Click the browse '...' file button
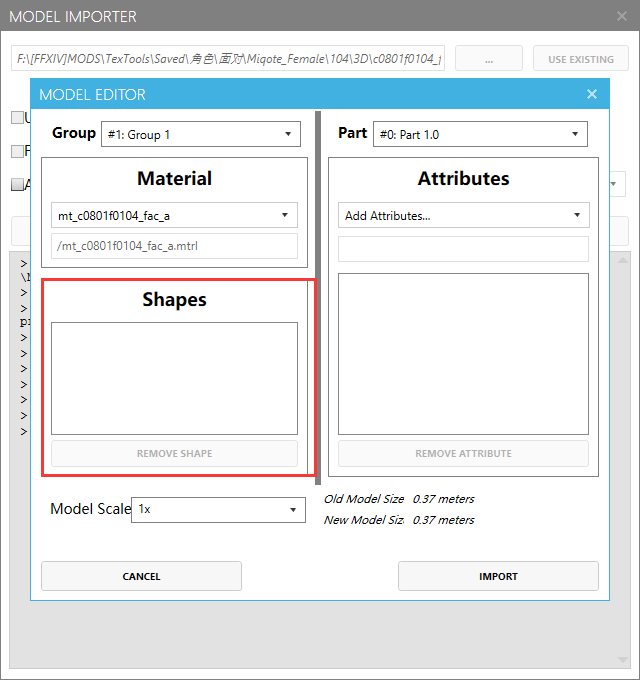Screen dimensions: 640x680 pyautogui.click(x=488, y=59)
